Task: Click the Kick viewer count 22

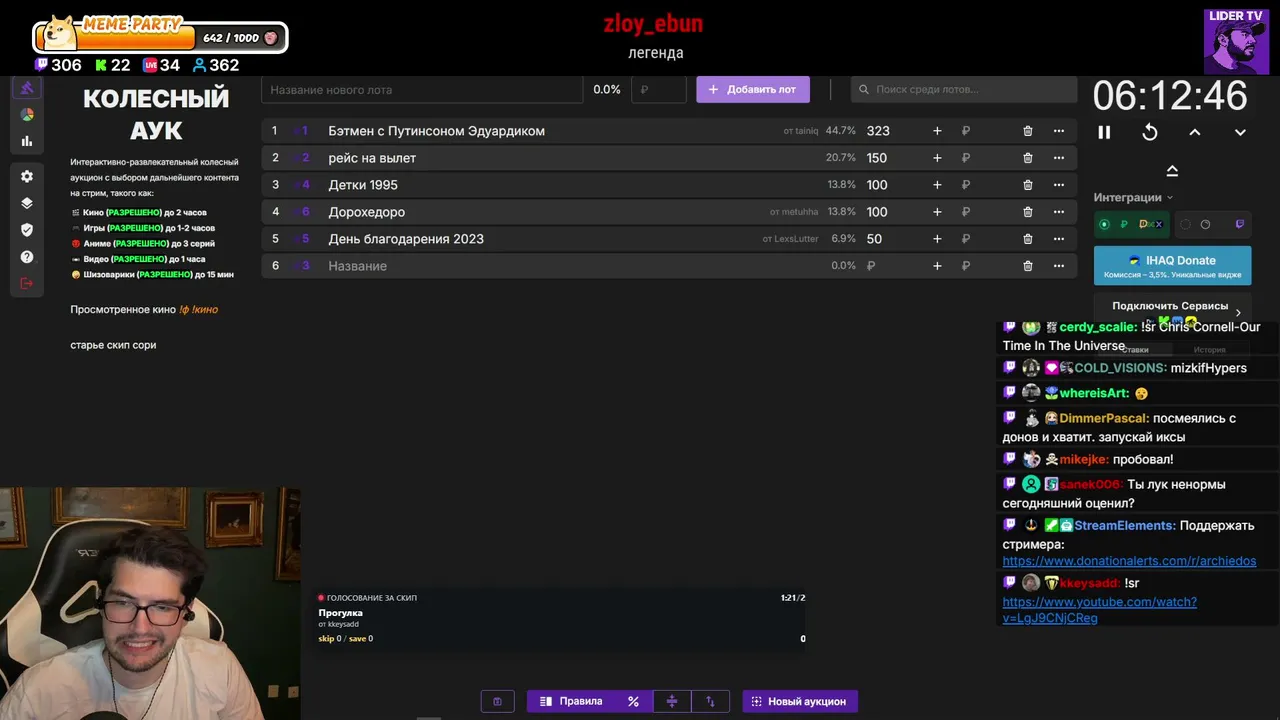Action: tap(113, 65)
